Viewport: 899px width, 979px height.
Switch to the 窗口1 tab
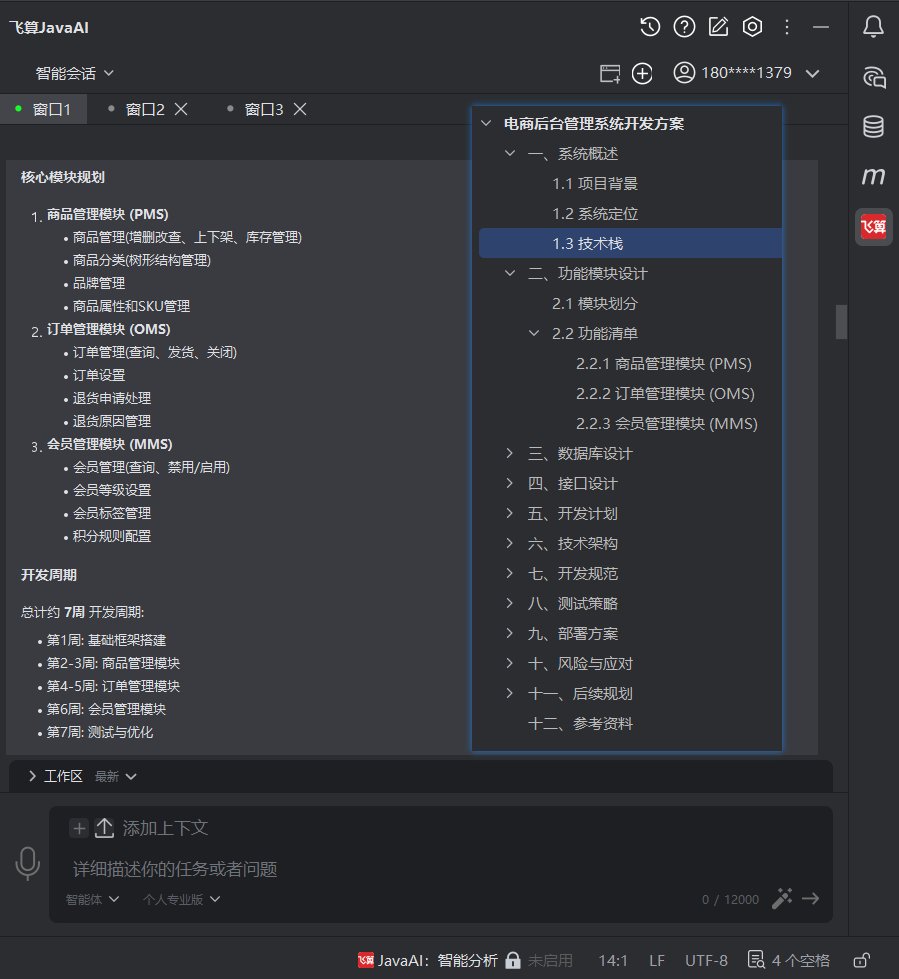coord(43,109)
